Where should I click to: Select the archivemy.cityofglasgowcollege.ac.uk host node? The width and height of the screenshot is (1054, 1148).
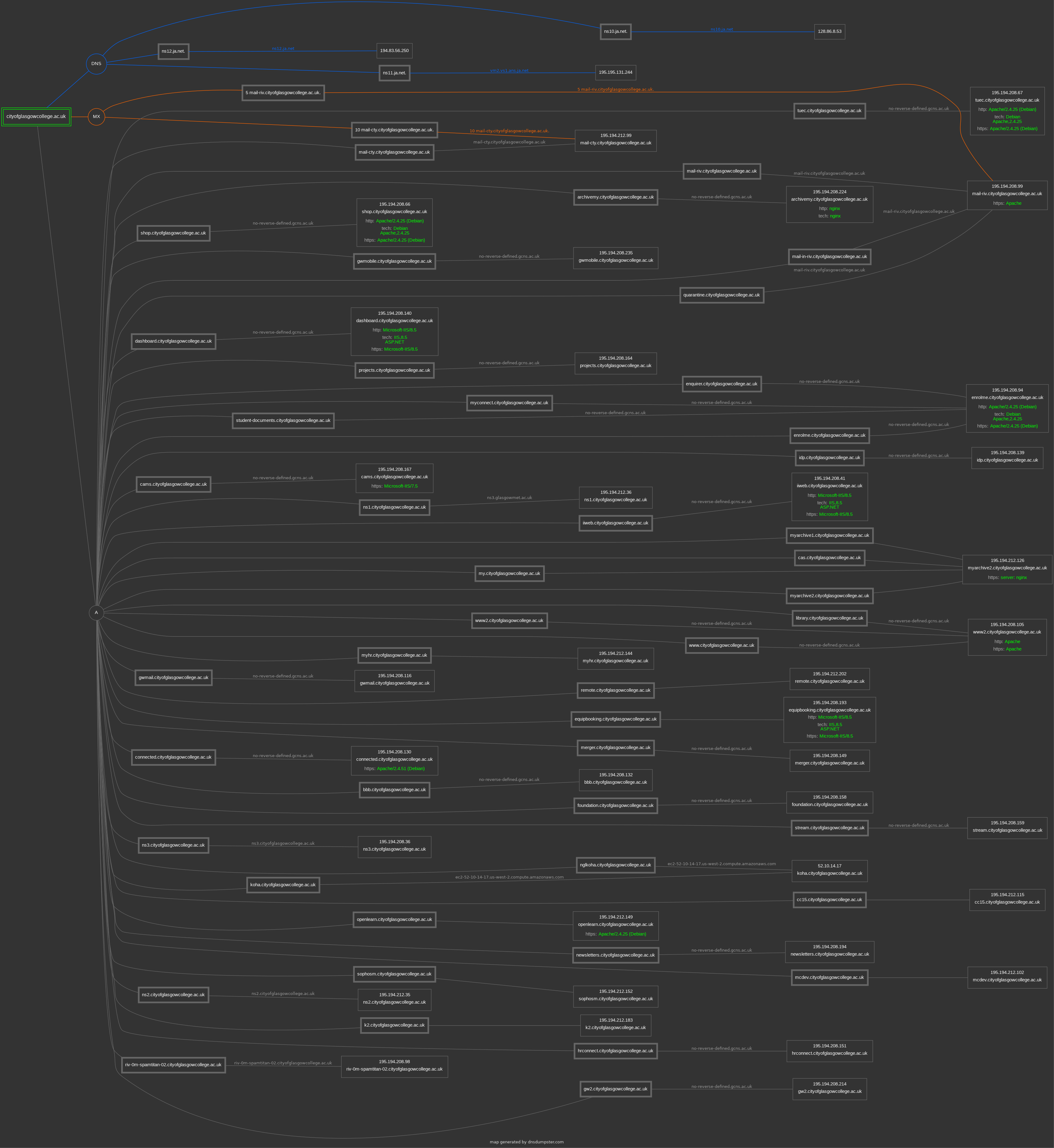coord(616,197)
